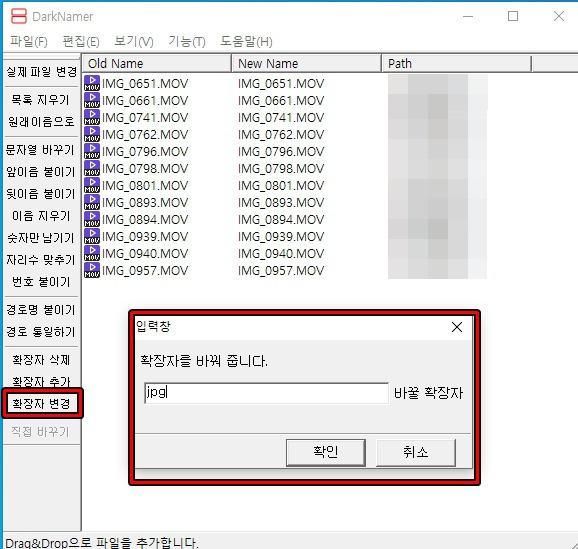Select Old Name text IMG_0651.MOV

(x=145, y=84)
